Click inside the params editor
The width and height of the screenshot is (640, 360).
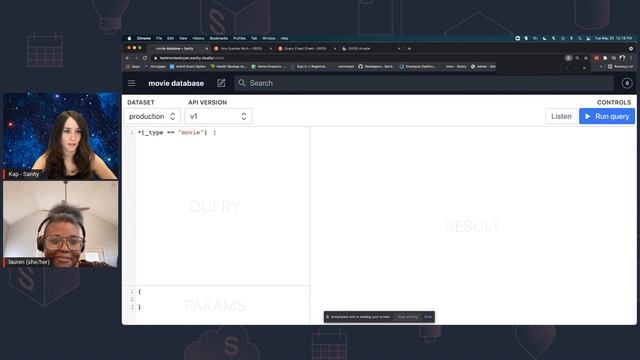click(222, 304)
